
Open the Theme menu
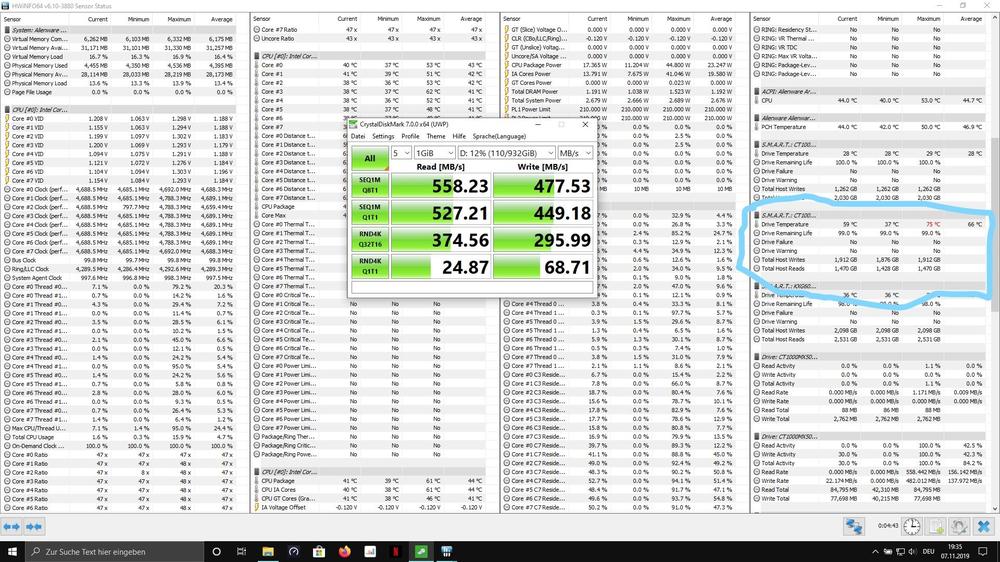[435, 136]
